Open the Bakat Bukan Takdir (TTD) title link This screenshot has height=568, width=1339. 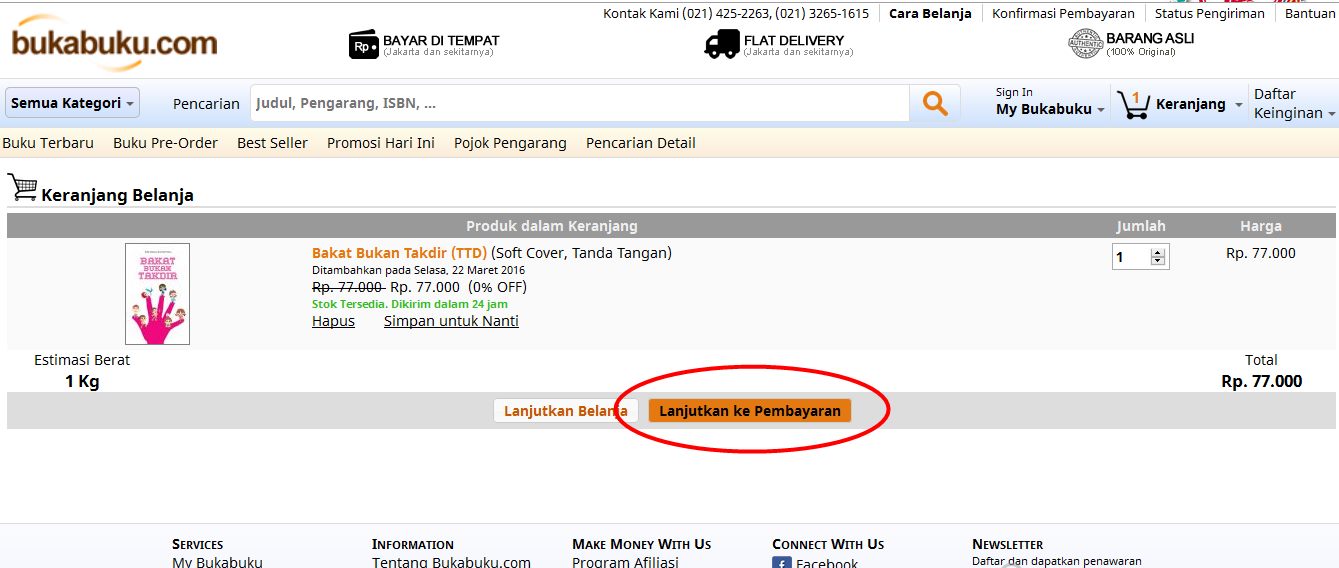coord(399,253)
